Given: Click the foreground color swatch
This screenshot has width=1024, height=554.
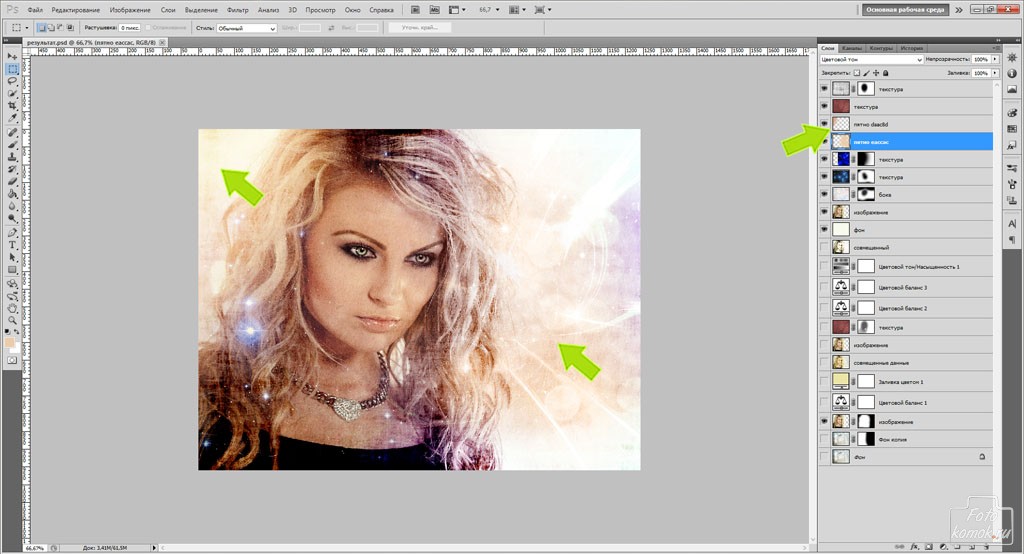Looking at the screenshot, I should pos(10,343).
